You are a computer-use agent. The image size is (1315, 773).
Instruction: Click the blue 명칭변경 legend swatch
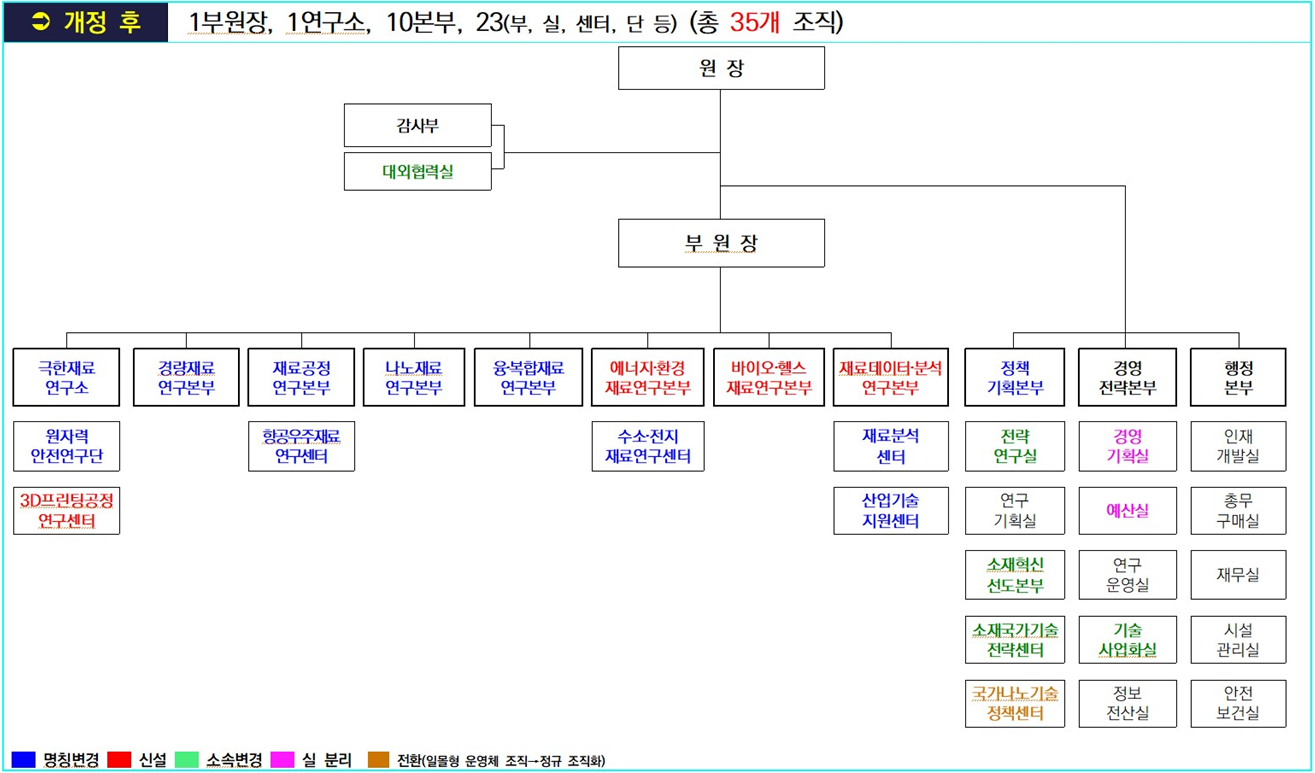tap(22, 760)
